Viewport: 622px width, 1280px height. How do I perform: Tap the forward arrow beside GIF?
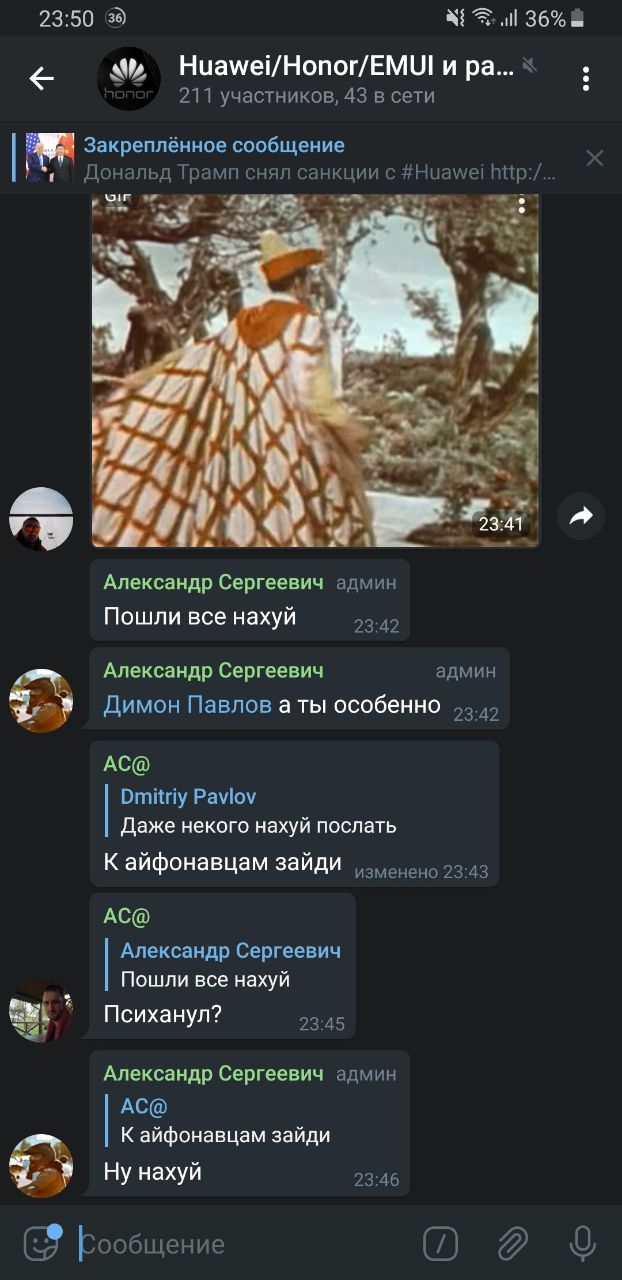coord(581,516)
